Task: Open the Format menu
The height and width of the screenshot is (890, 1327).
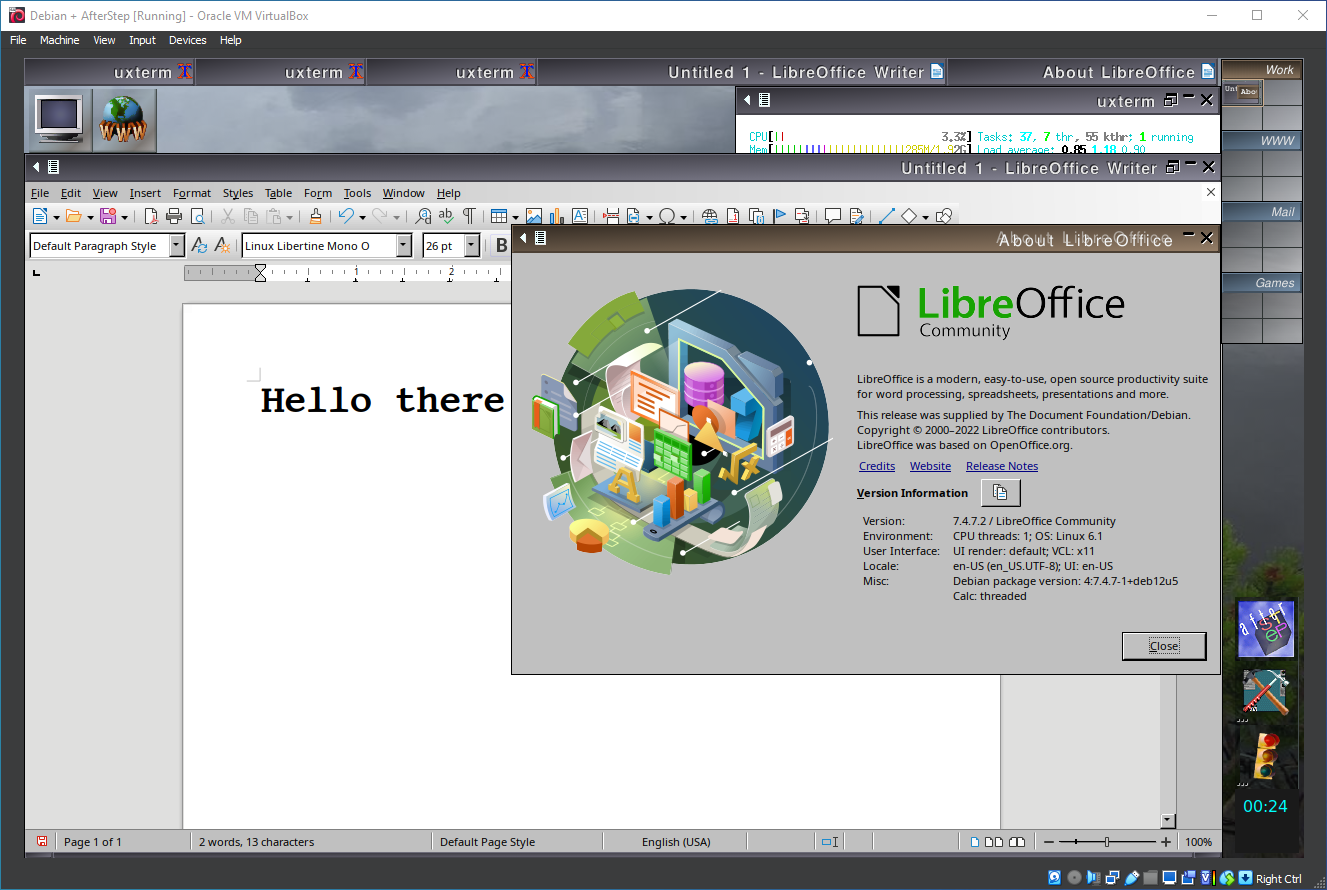Action: coord(191,193)
